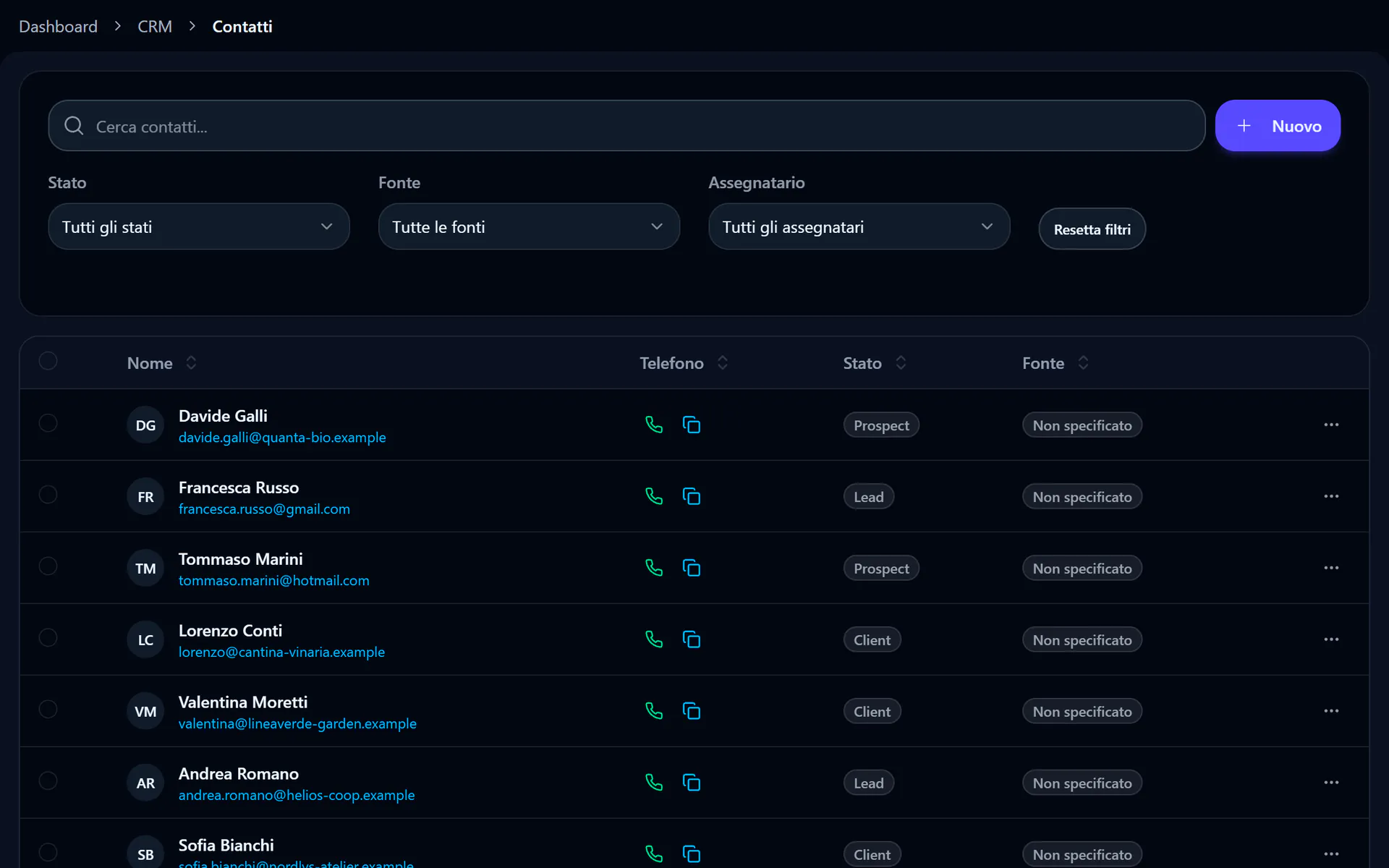Select the Davide Galli row checkbox

click(48, 422)
